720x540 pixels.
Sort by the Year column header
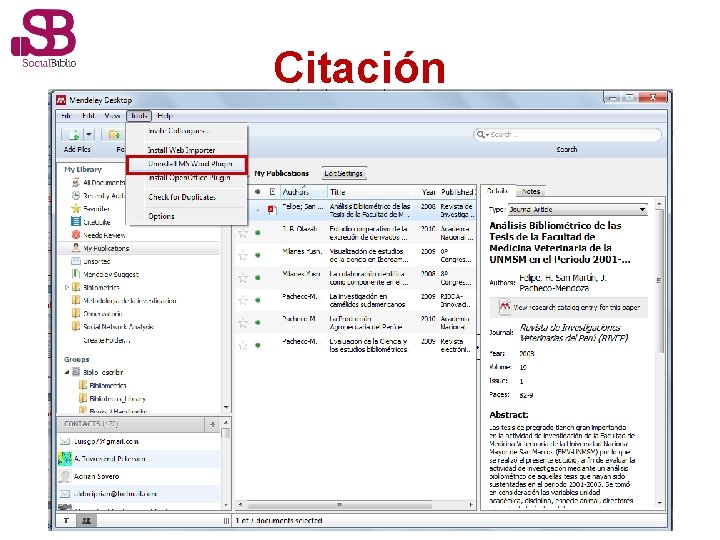coord(428,192)
